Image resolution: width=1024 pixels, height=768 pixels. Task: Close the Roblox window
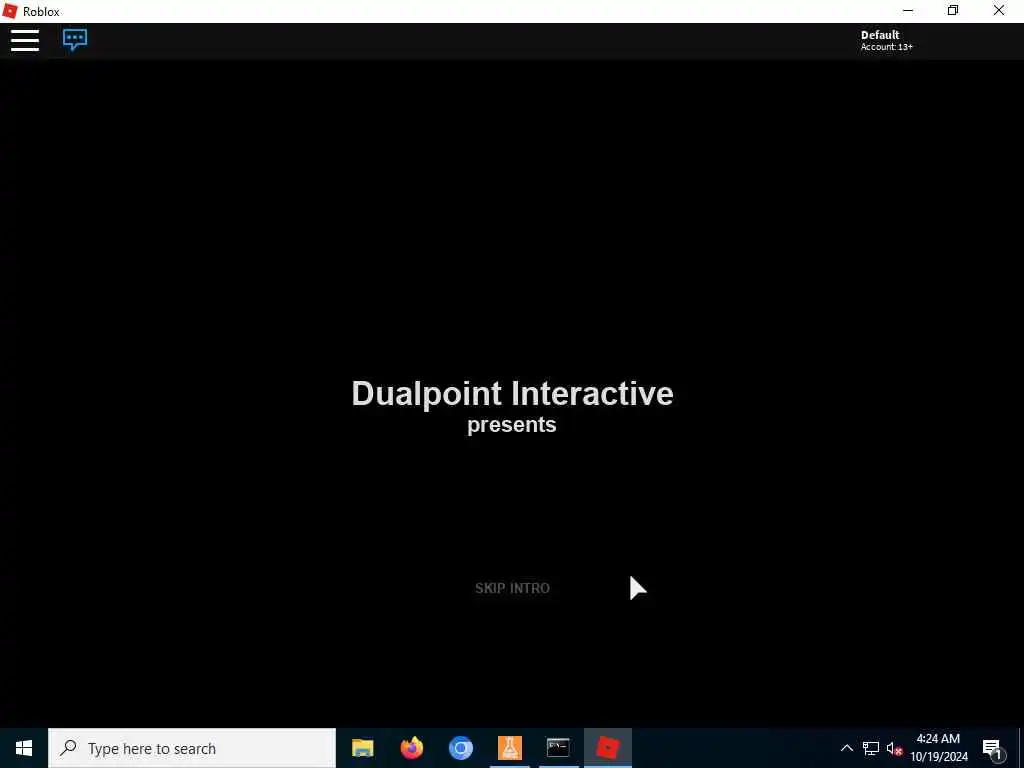tap(999, 11)
